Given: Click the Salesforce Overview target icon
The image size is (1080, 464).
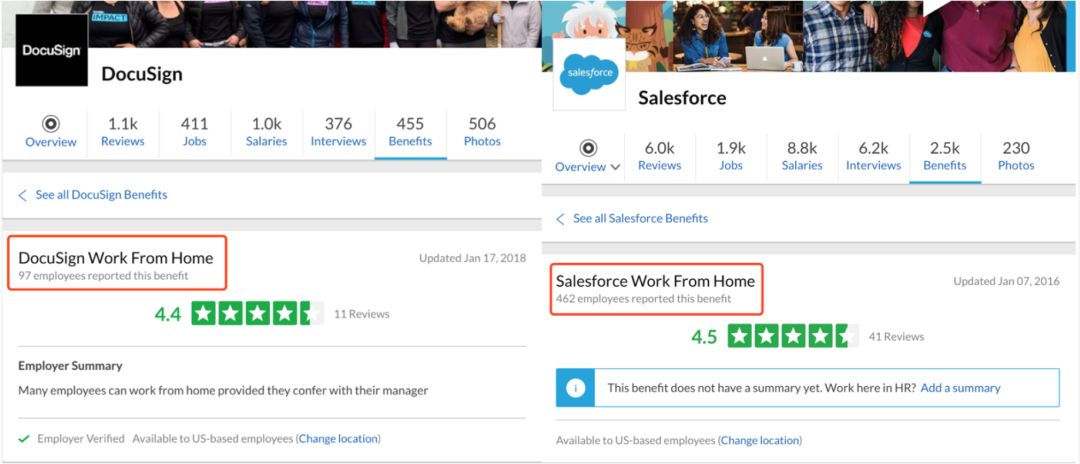Looking at the screenshot, I should pos(589,148).
